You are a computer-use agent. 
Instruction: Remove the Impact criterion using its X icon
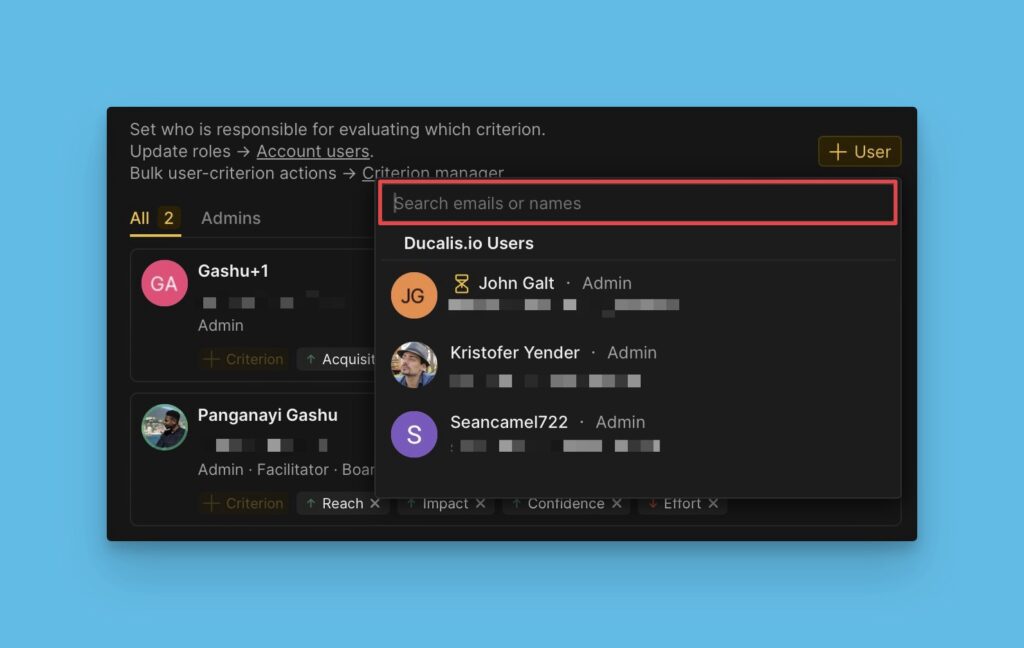(480, 504)
